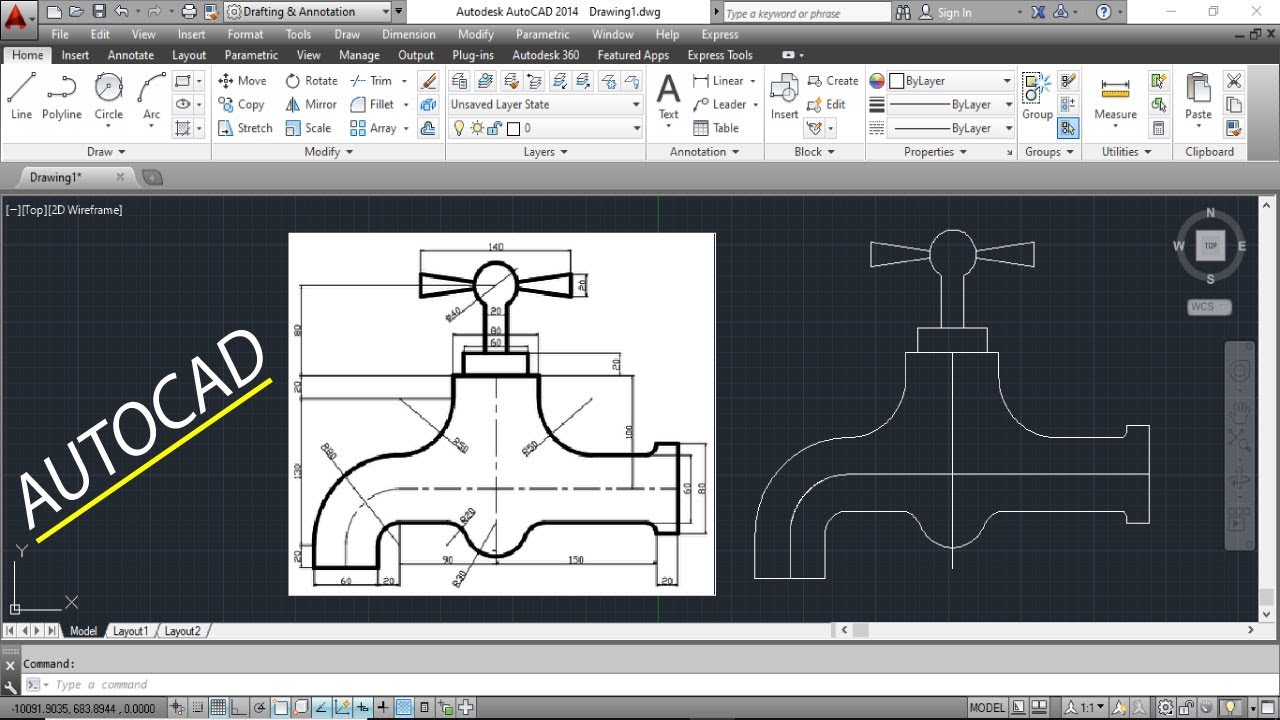Open the Annotate ribbon tab

(x=131, y=55)
